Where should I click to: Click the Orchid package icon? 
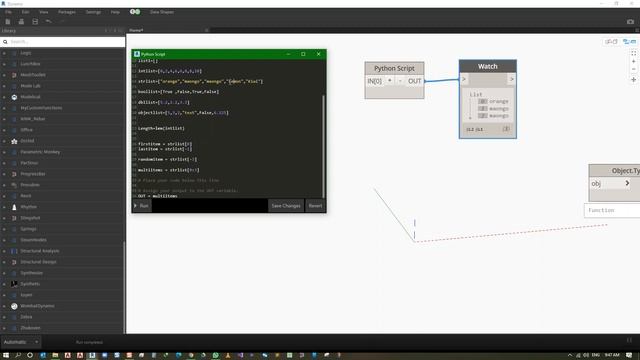14,141
